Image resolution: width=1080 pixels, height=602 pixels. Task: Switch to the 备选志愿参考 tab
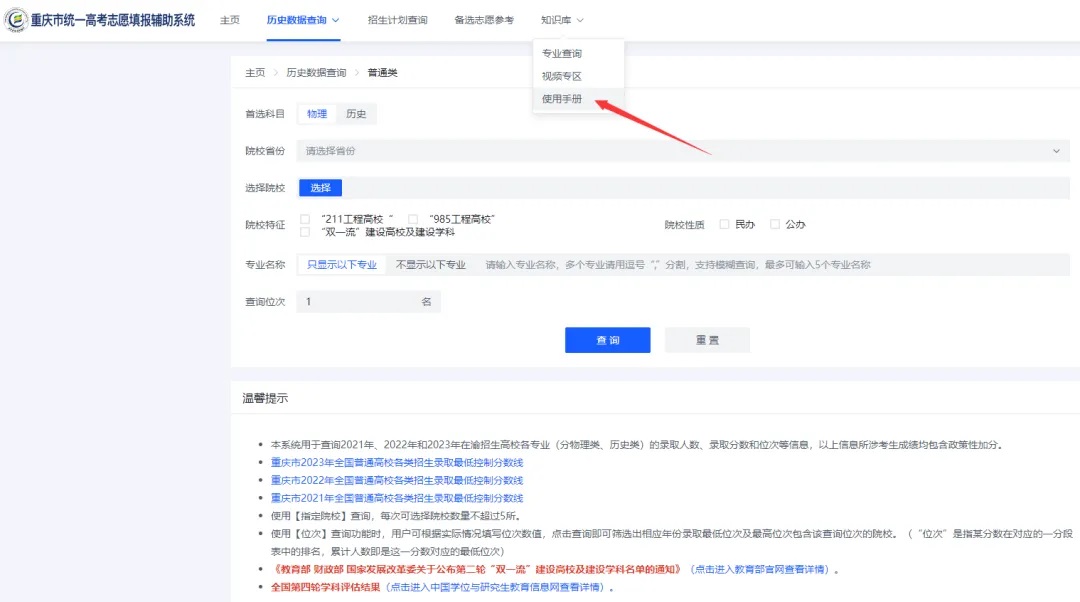pyautogui.click(x=483, y=20)
